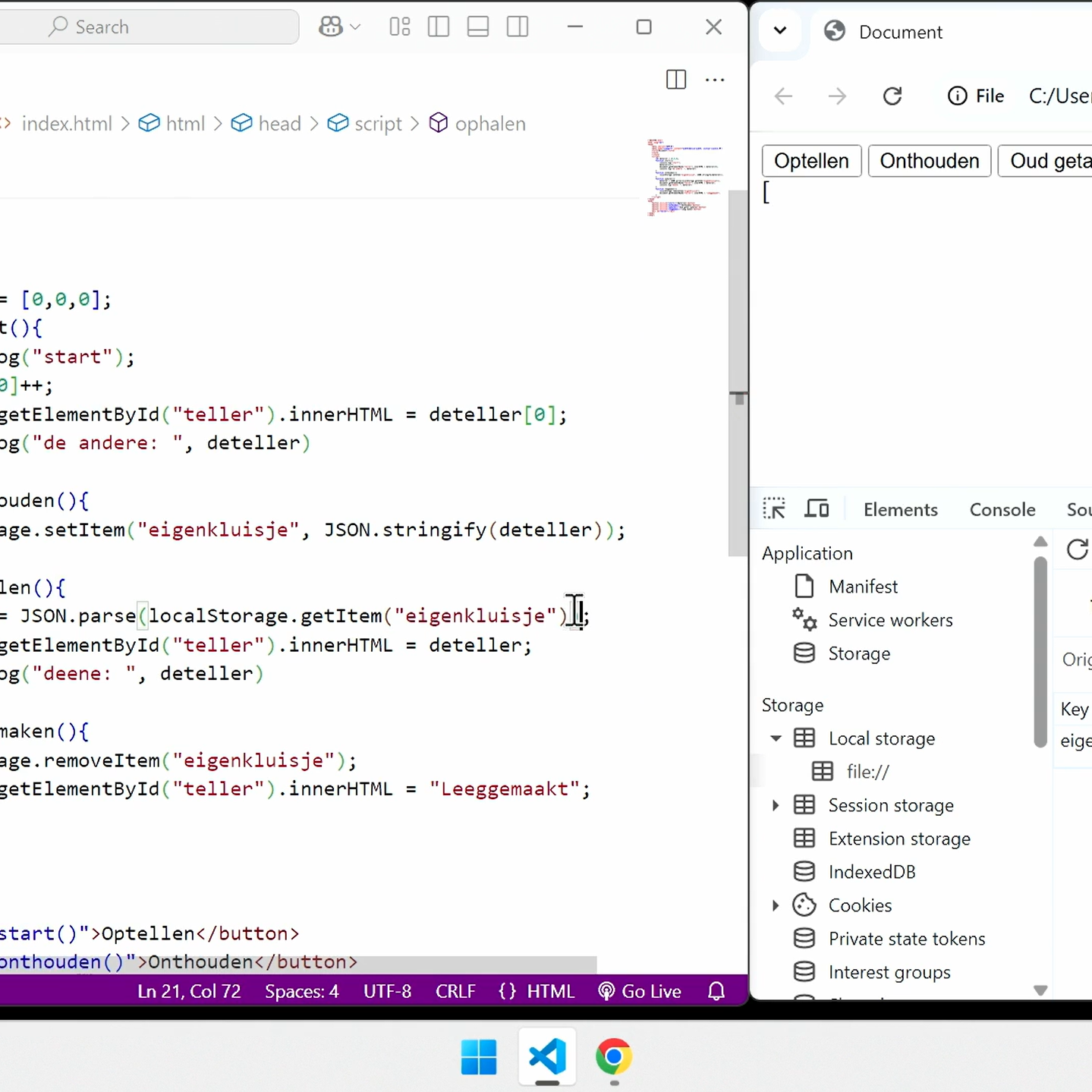Toggle the device toolbar icon
The height and width of the screenshot is (1092, 1092).
coord(817,508)
